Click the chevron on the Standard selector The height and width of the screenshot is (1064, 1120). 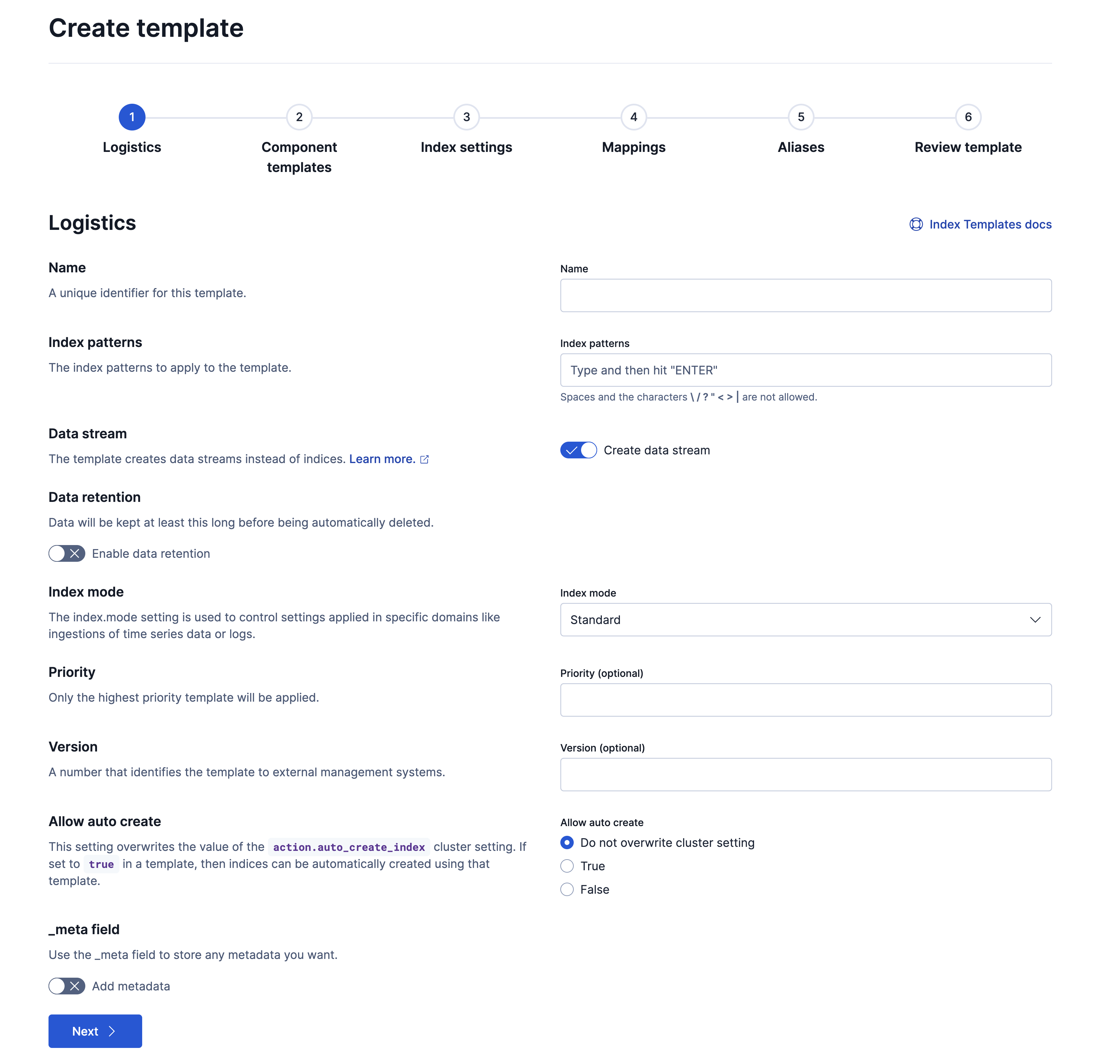point(1035,619)
